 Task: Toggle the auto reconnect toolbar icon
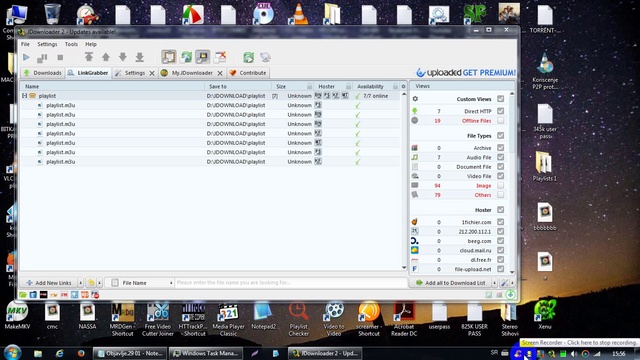pos(187,57)
